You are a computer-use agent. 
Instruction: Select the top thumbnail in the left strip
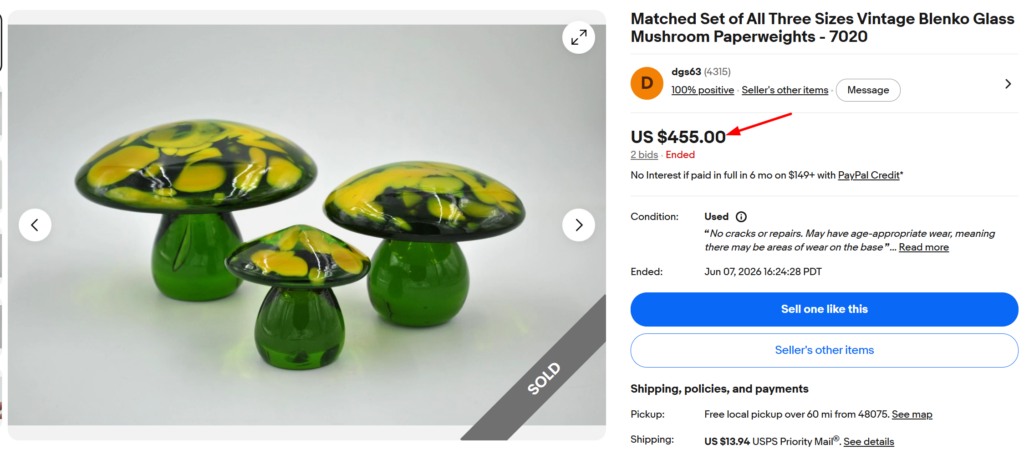pyautogui.click(x=1, y=40)
